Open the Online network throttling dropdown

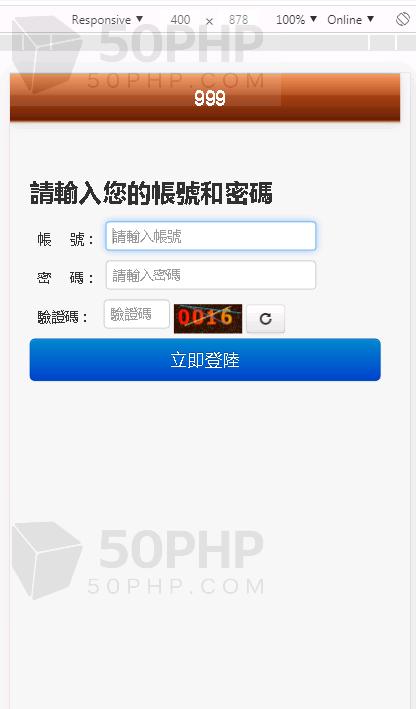pyautogui.click(x=350, y=19)
